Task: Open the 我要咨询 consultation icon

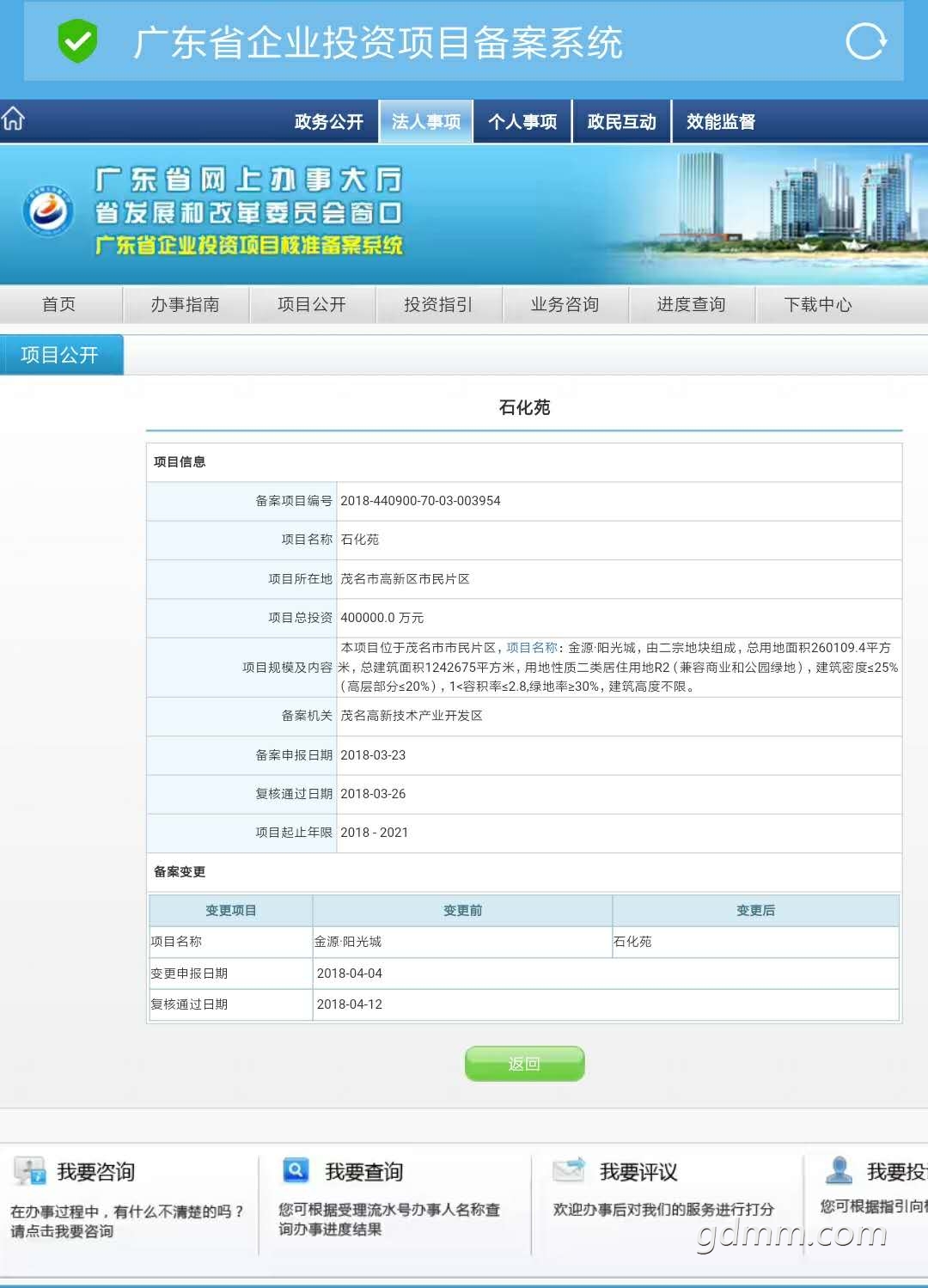Action: point(29,1171)
